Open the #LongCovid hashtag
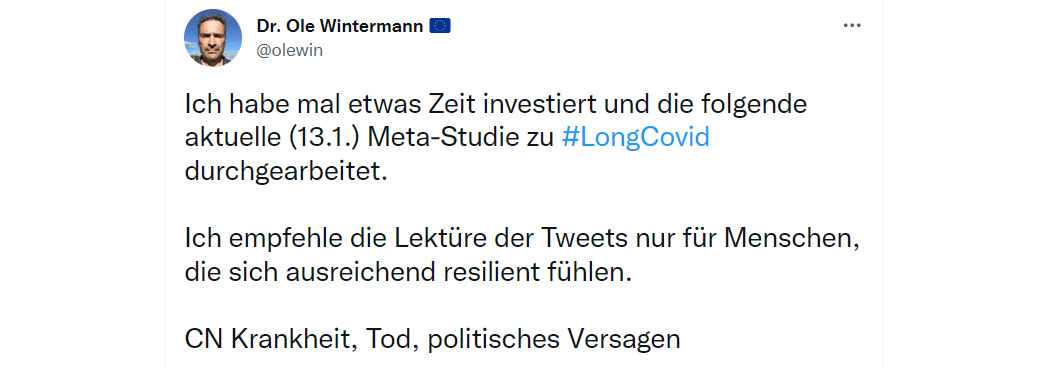 tap(635, 138)
